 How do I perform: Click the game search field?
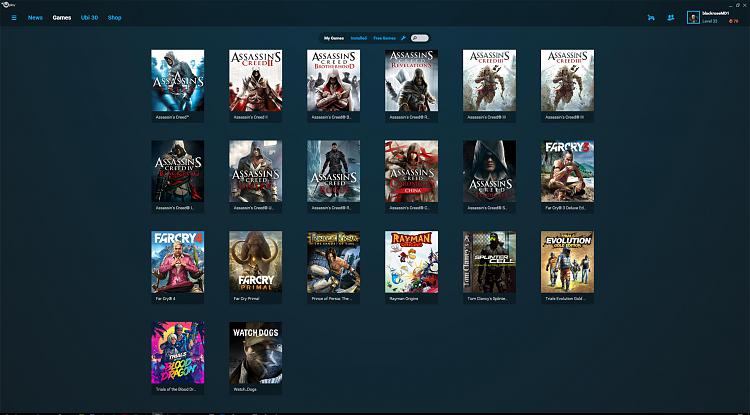pos(420,38)
